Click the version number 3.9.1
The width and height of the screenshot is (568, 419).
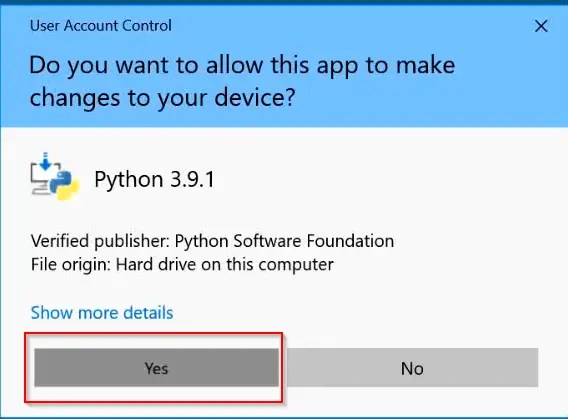(x=192, y=179)
